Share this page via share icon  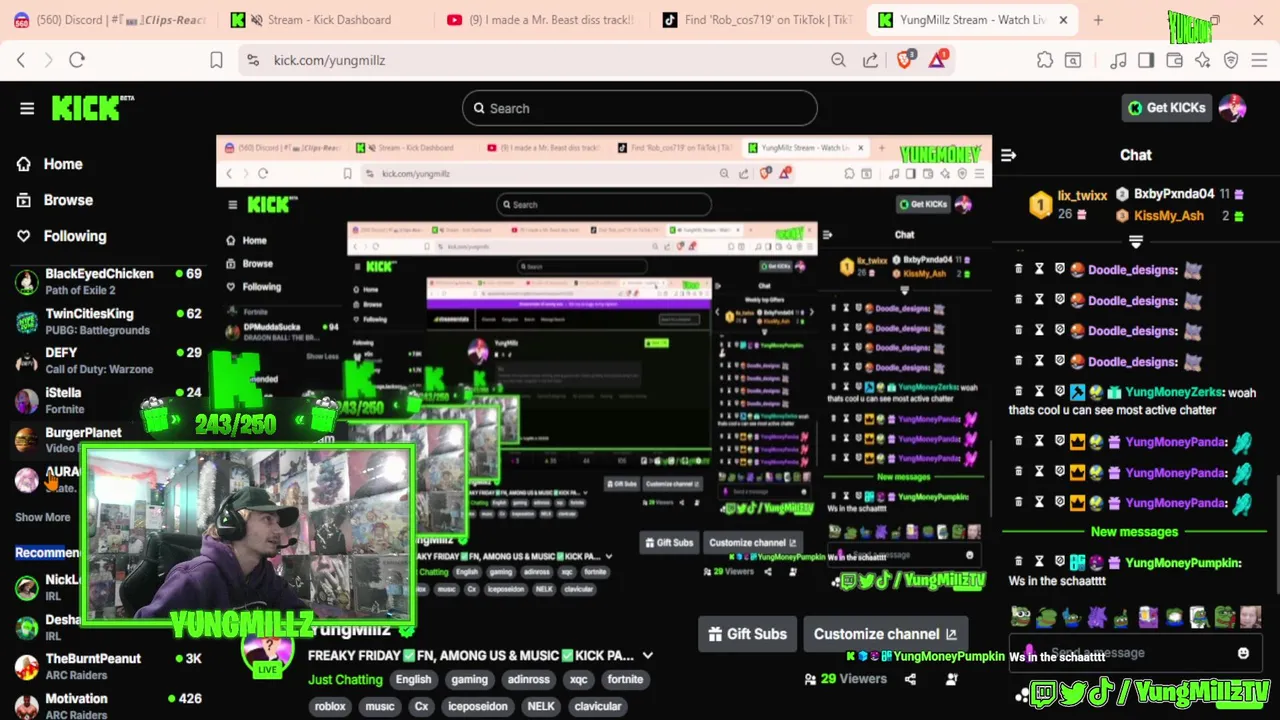coord(870,60)
